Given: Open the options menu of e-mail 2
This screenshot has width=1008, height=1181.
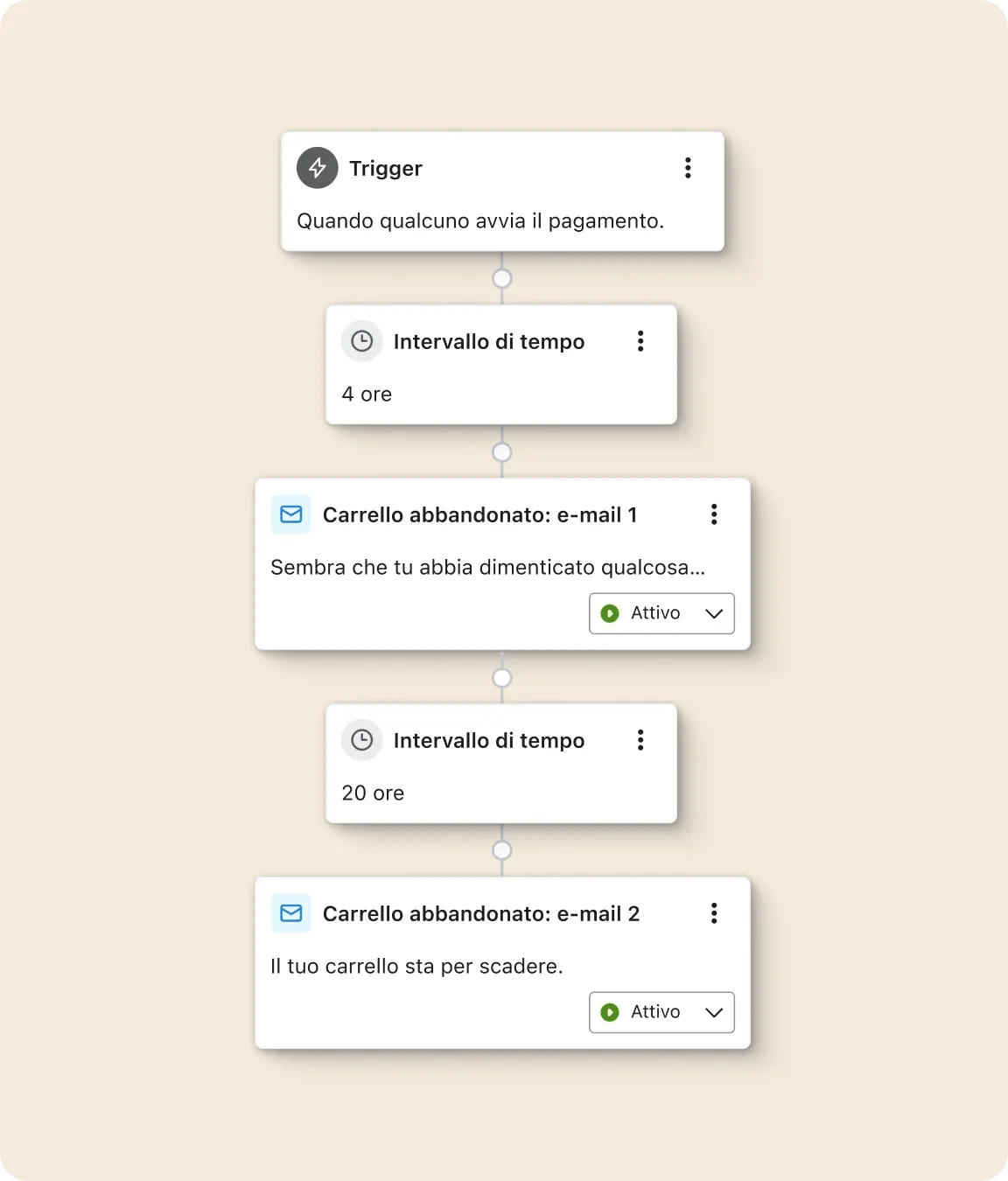Looking at the screenshot, I should coord(714,913).
